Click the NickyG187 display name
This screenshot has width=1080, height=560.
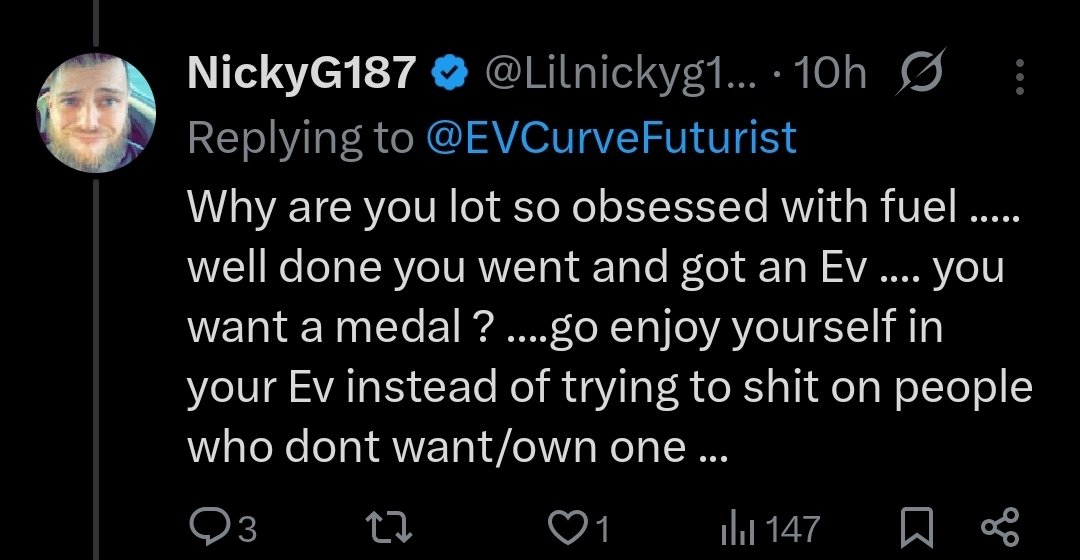tap(302, 74)
